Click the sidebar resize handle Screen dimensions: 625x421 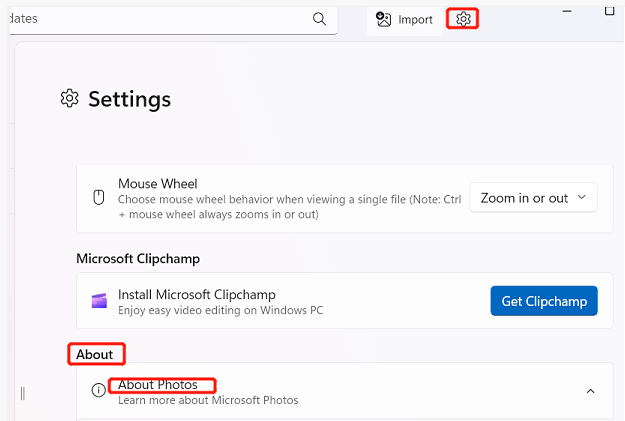point(23,393)
